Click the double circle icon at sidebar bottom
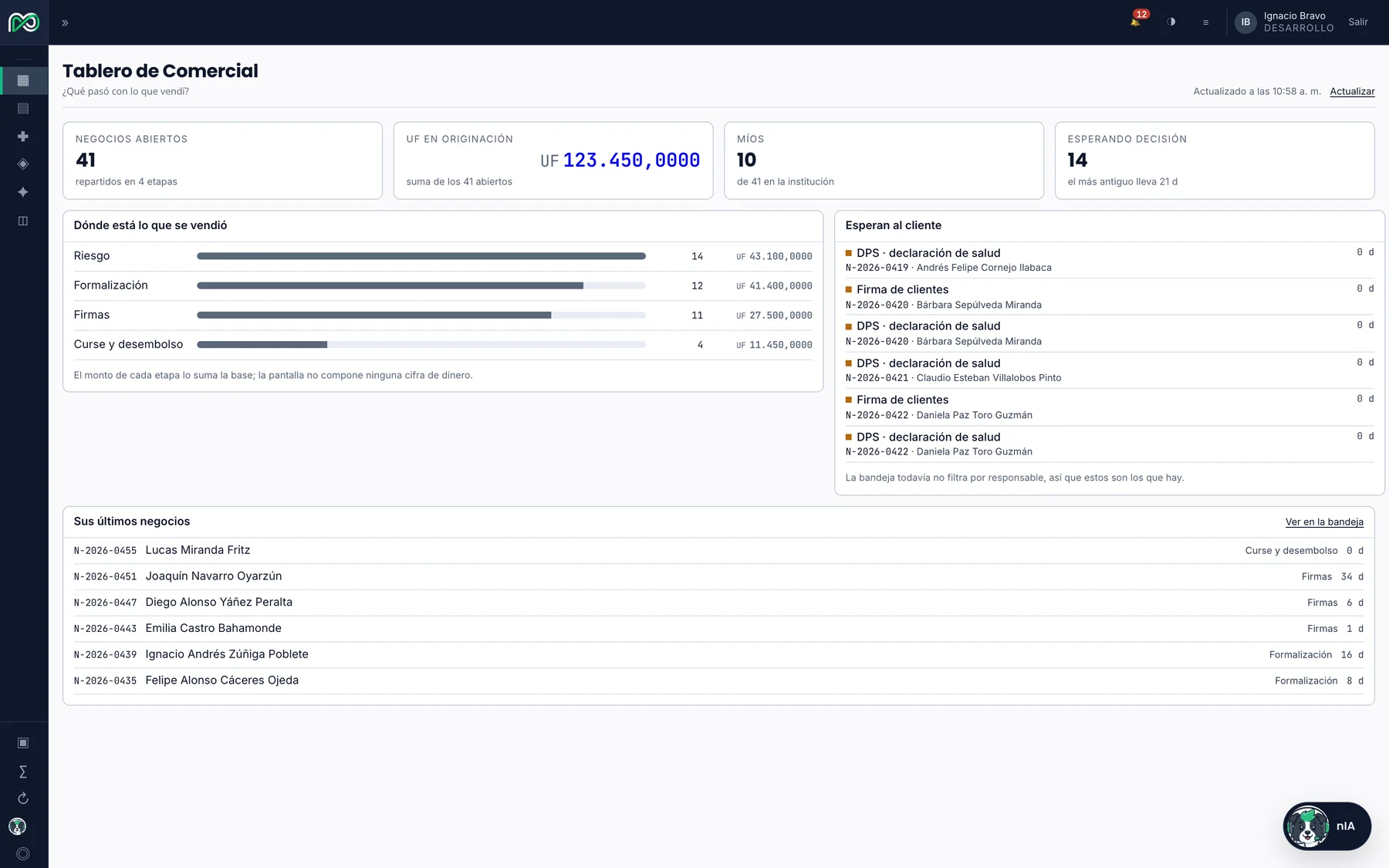The width and height of the screenshot is (1389, 868). pyautogui.click(x=23, y=854)
